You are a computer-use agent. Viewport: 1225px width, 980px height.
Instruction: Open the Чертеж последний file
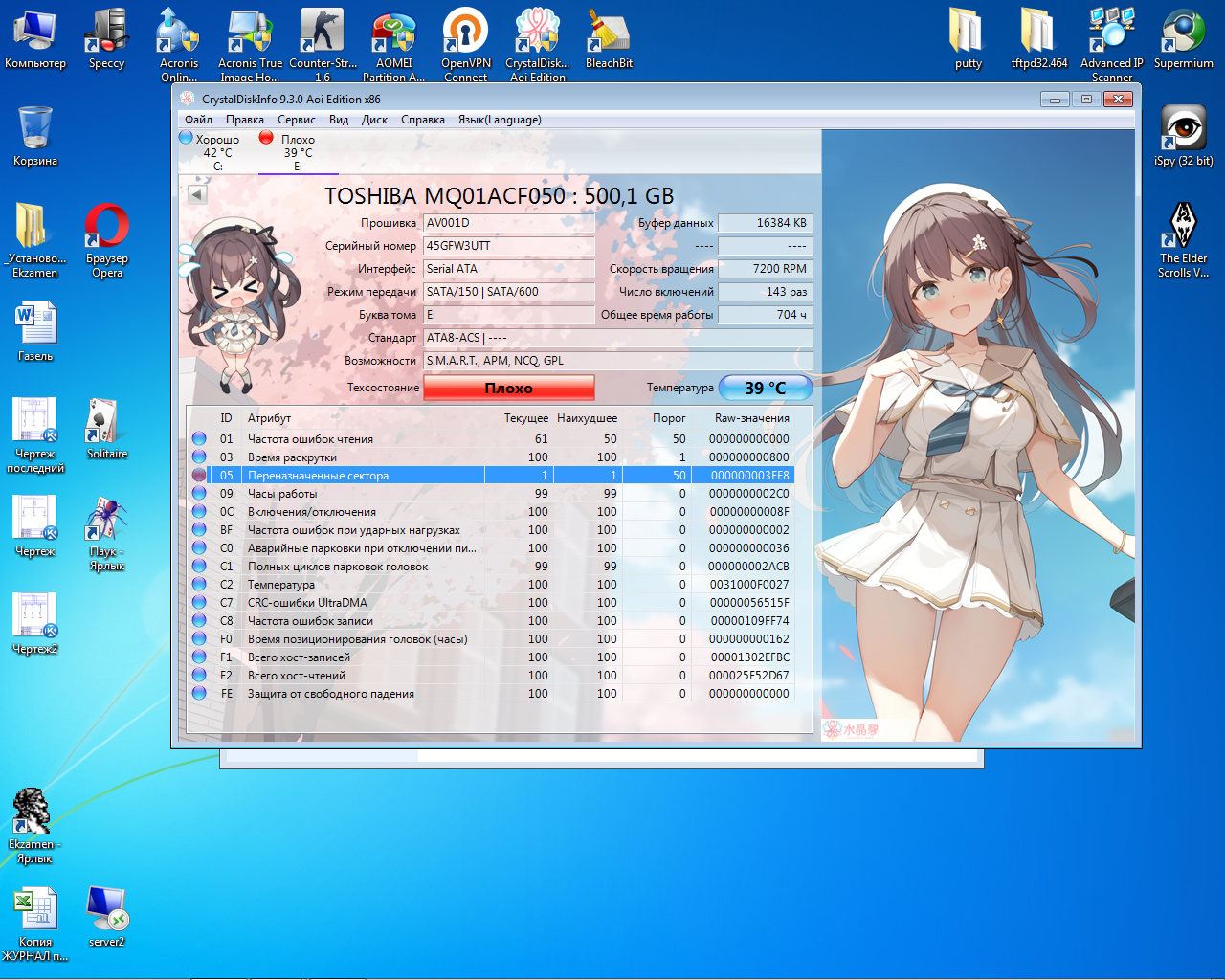(x=35, y=435)
